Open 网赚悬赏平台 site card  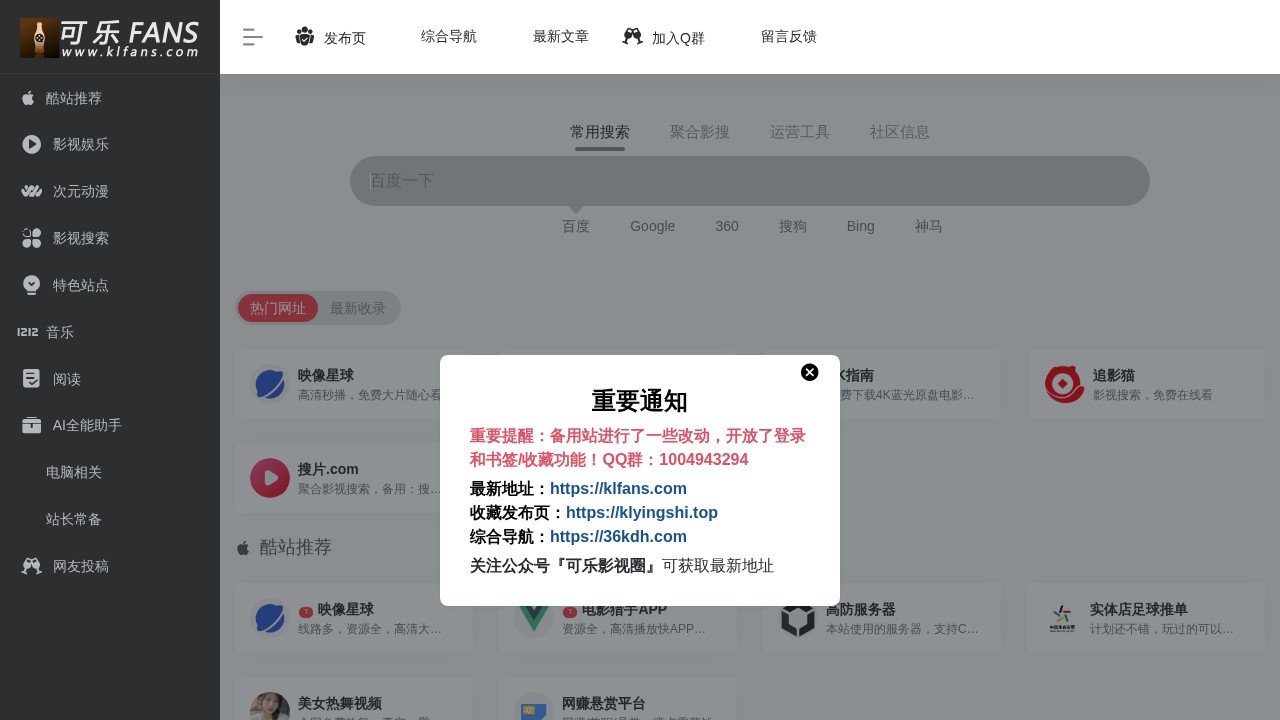pyautogui.click(x=618, y=699)
